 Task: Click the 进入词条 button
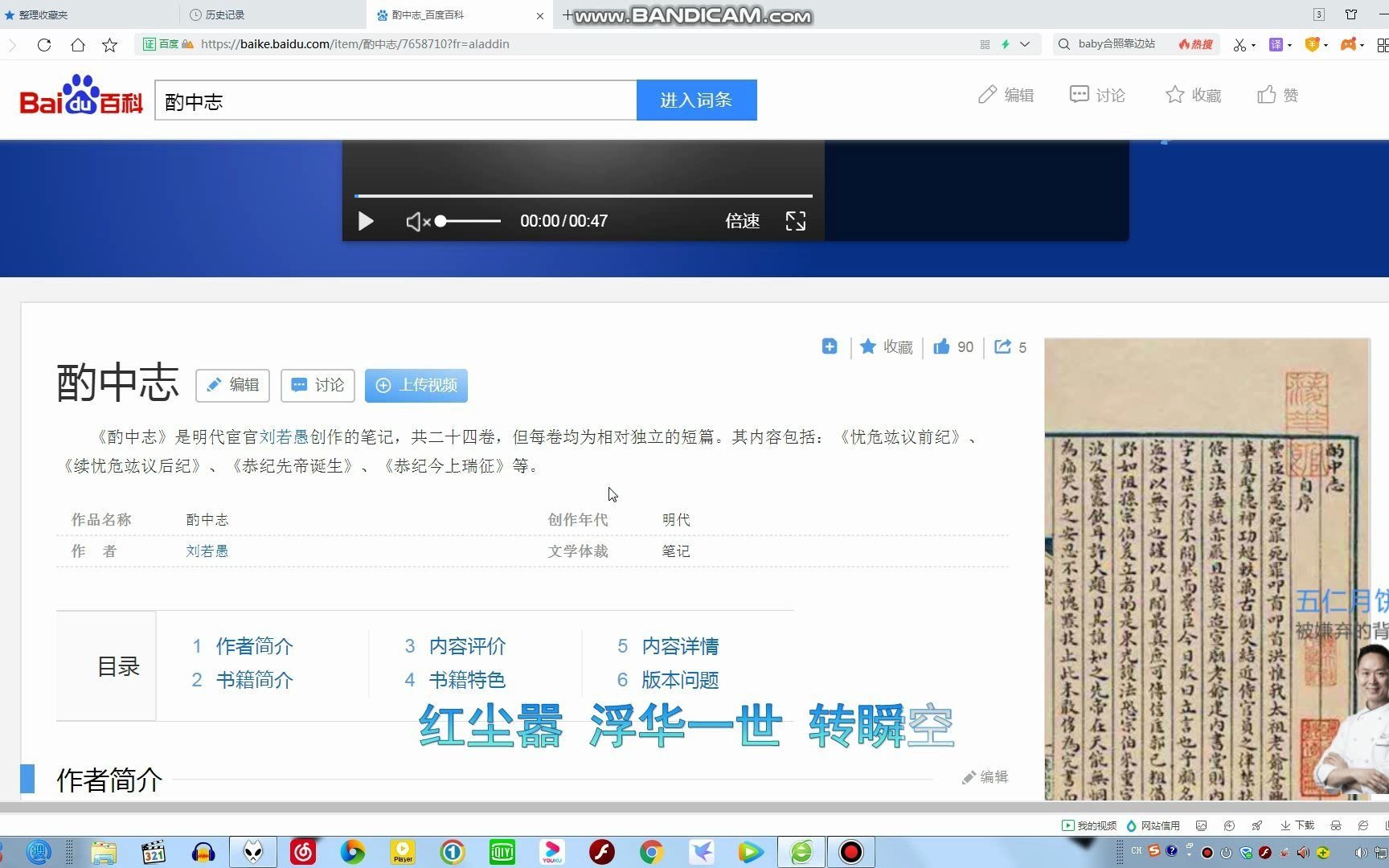pos(696,100)
